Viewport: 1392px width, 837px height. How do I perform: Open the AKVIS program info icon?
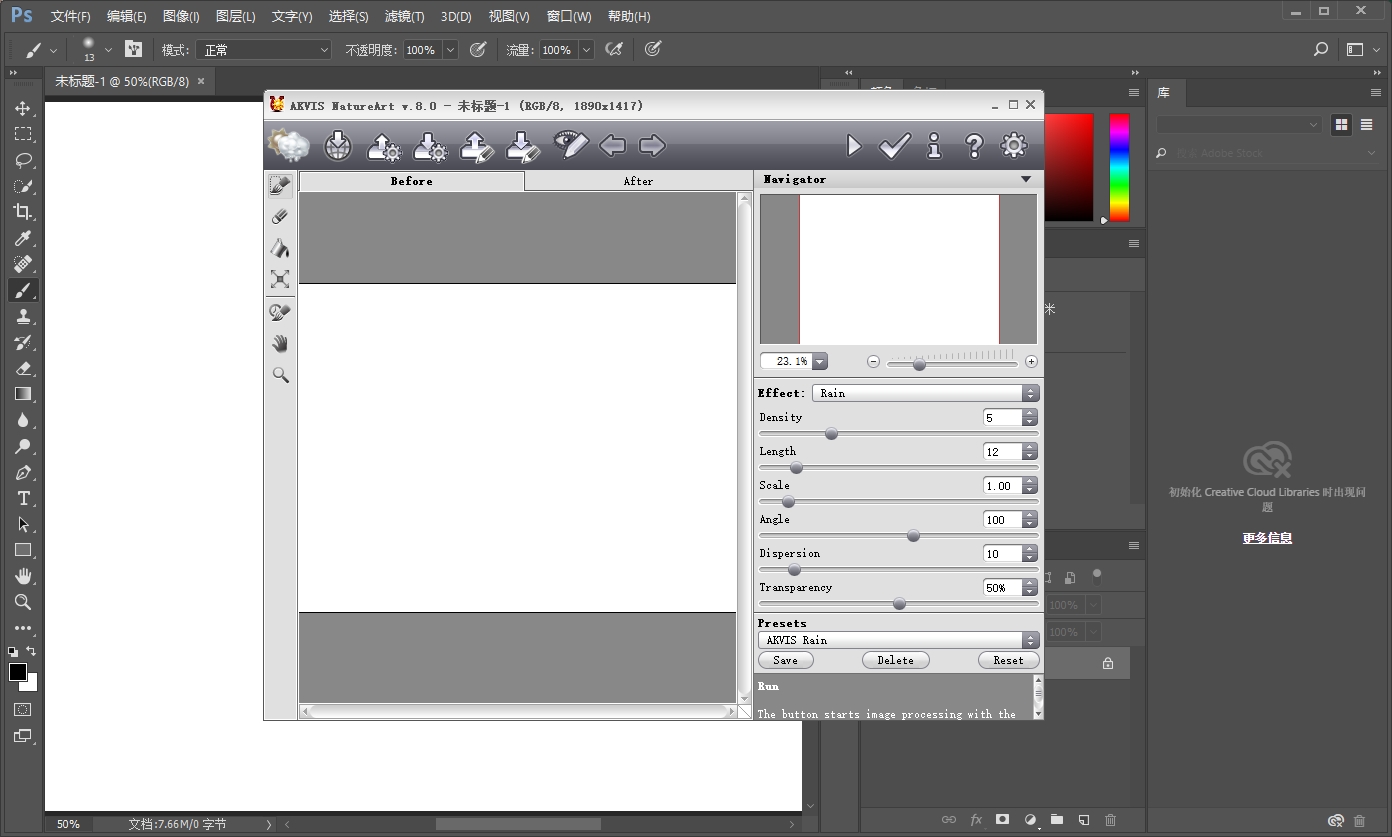934,146
